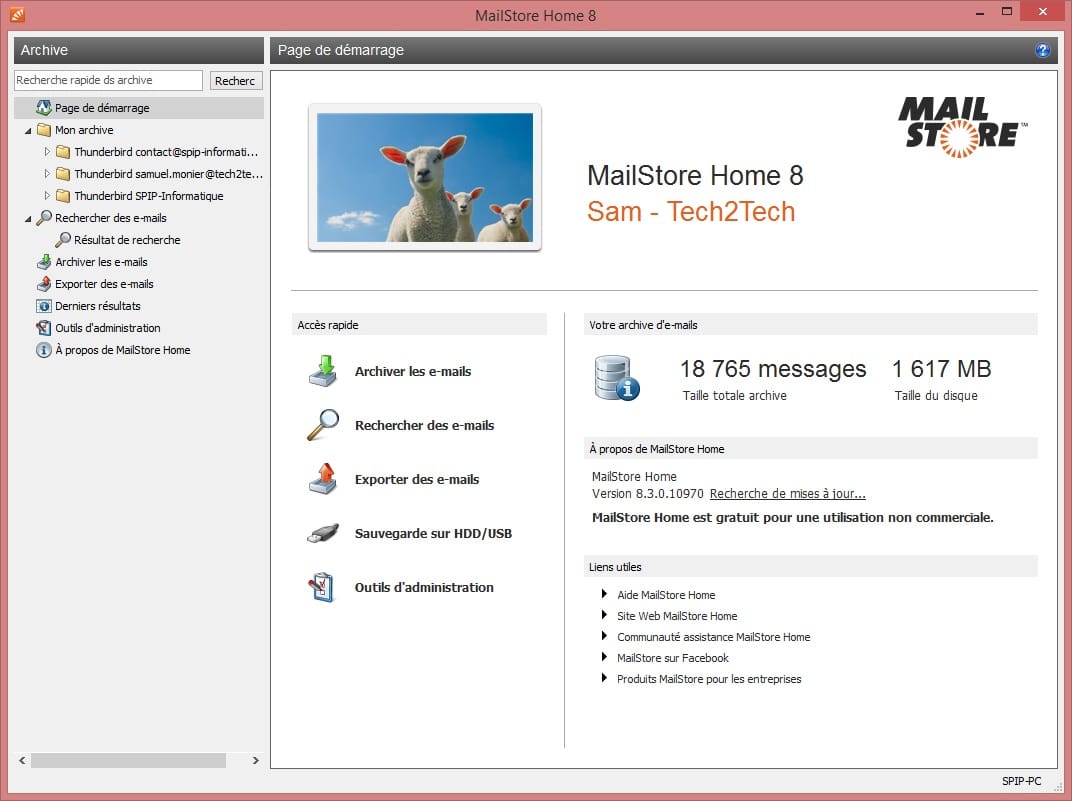Viewport: 1072px width, 801px height.
Task: Open Archiver les e-mails quick access link
Action: [413, 371]
